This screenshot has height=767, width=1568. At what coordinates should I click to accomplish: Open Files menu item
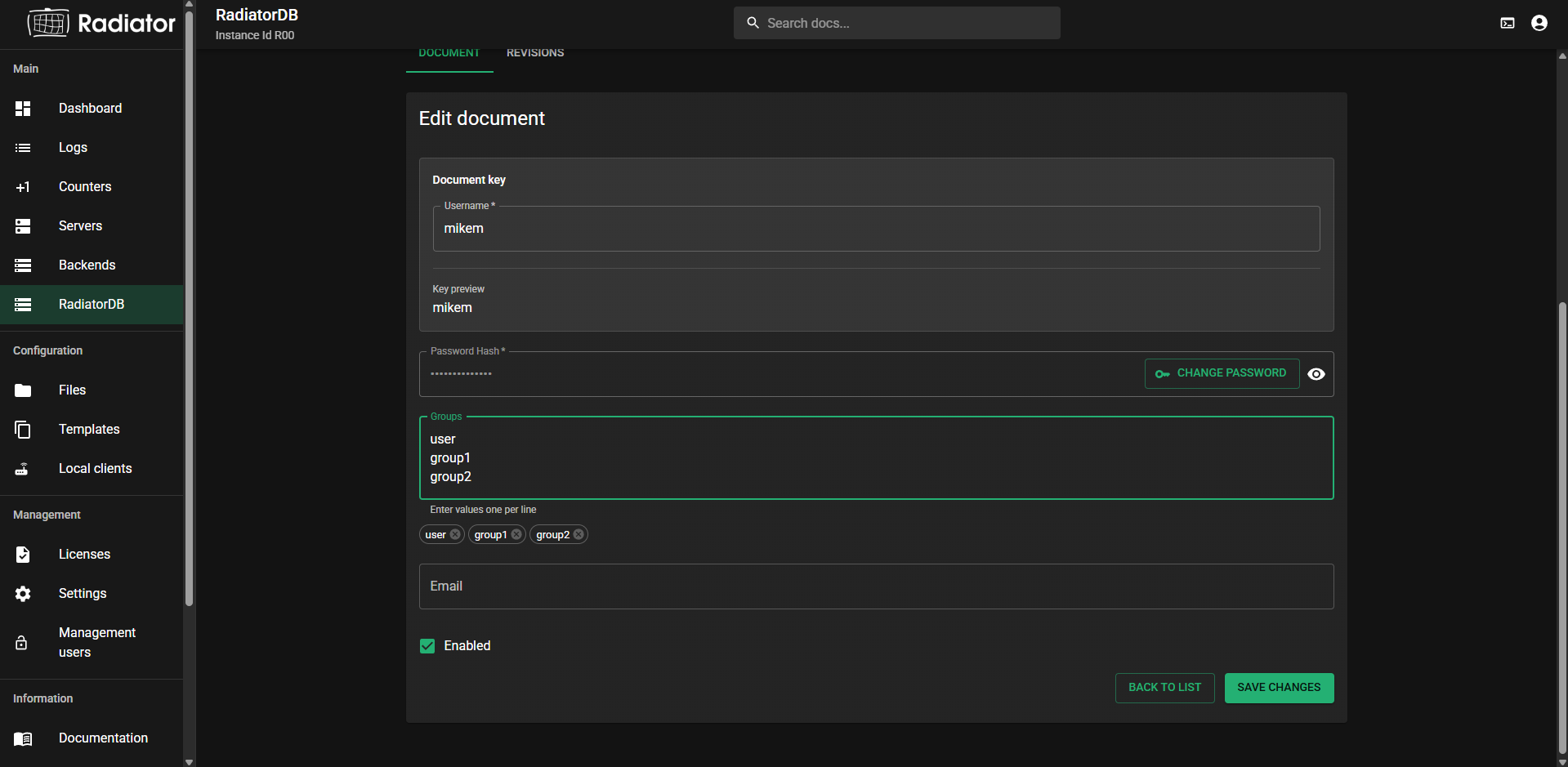[x=92, y=390]
